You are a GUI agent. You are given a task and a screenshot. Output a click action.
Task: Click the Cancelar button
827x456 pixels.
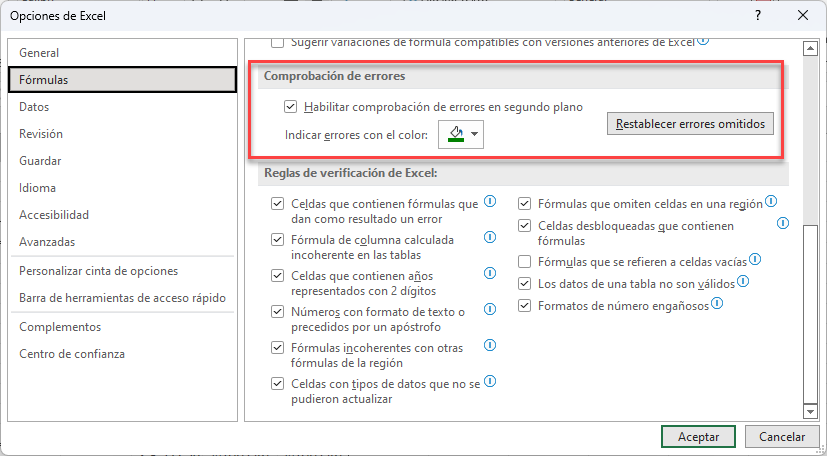tap(782, 437)
